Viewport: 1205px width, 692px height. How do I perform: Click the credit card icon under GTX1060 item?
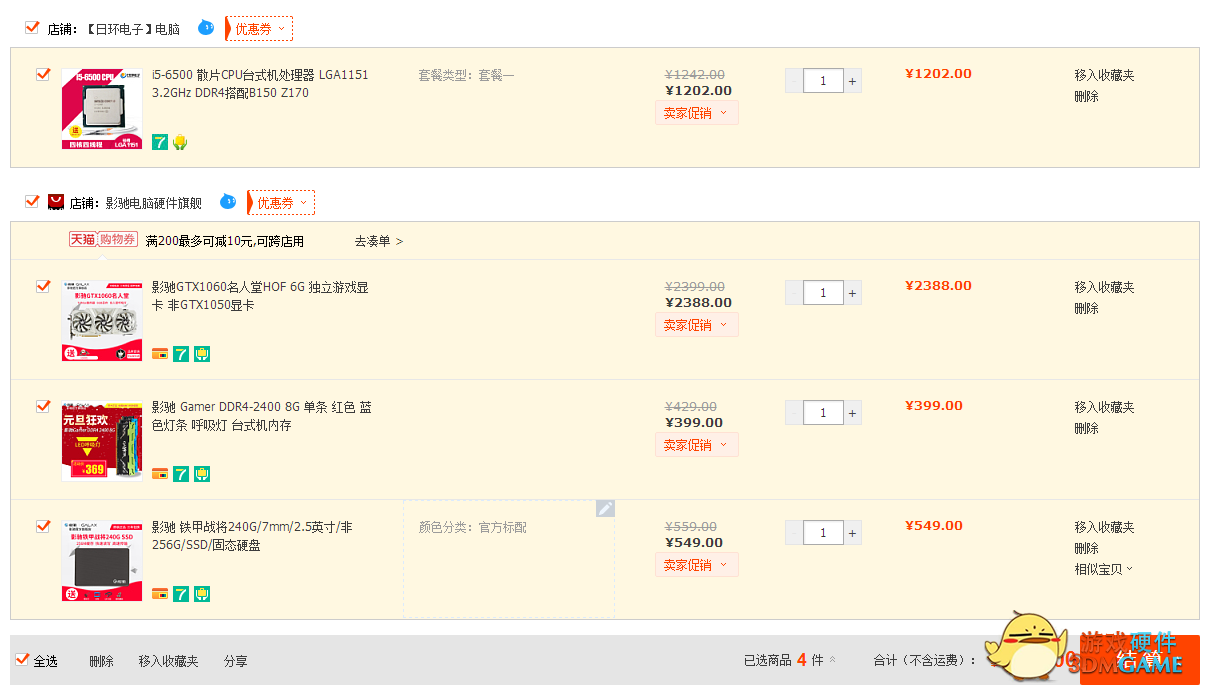pyautogui.click(x=160, y=354)
